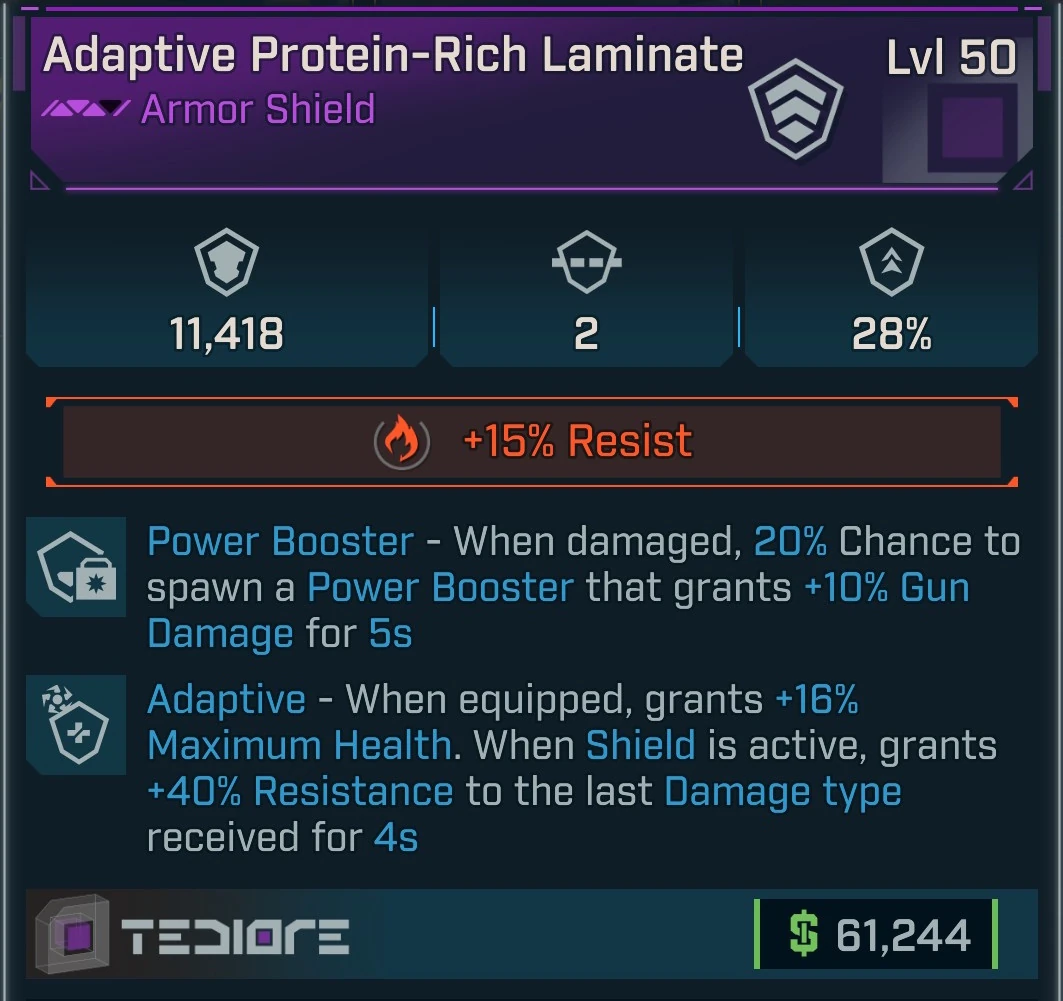Viewport: 1063px width, 1001px height.
Task: Click the Adaptive keyword link
Action: click(226, 700)
